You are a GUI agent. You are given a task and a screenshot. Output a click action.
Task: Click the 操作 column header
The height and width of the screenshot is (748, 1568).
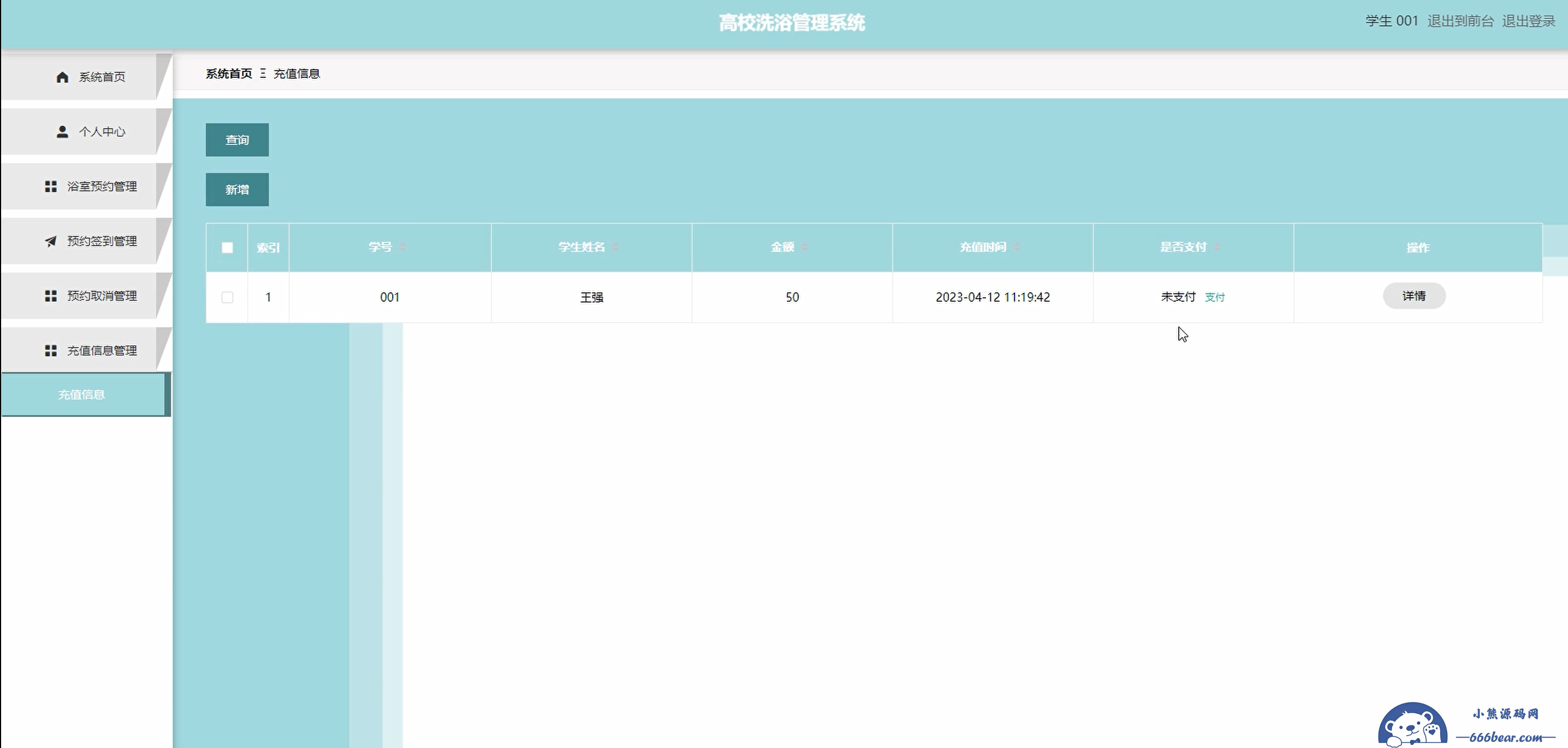[1417, 248]
